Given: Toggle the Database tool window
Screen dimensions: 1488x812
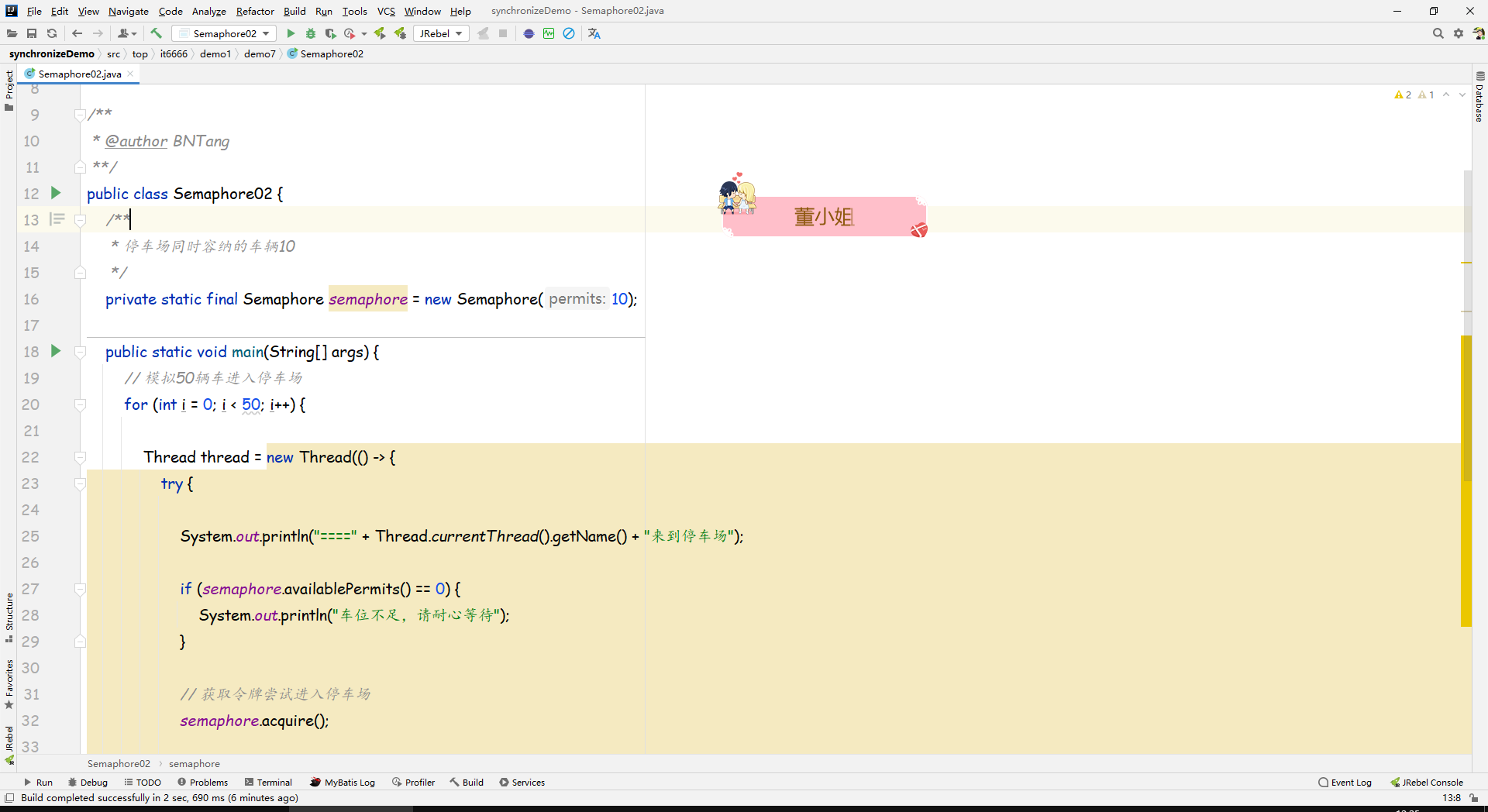Looking at the screenshot, I should click(1479, 97).
